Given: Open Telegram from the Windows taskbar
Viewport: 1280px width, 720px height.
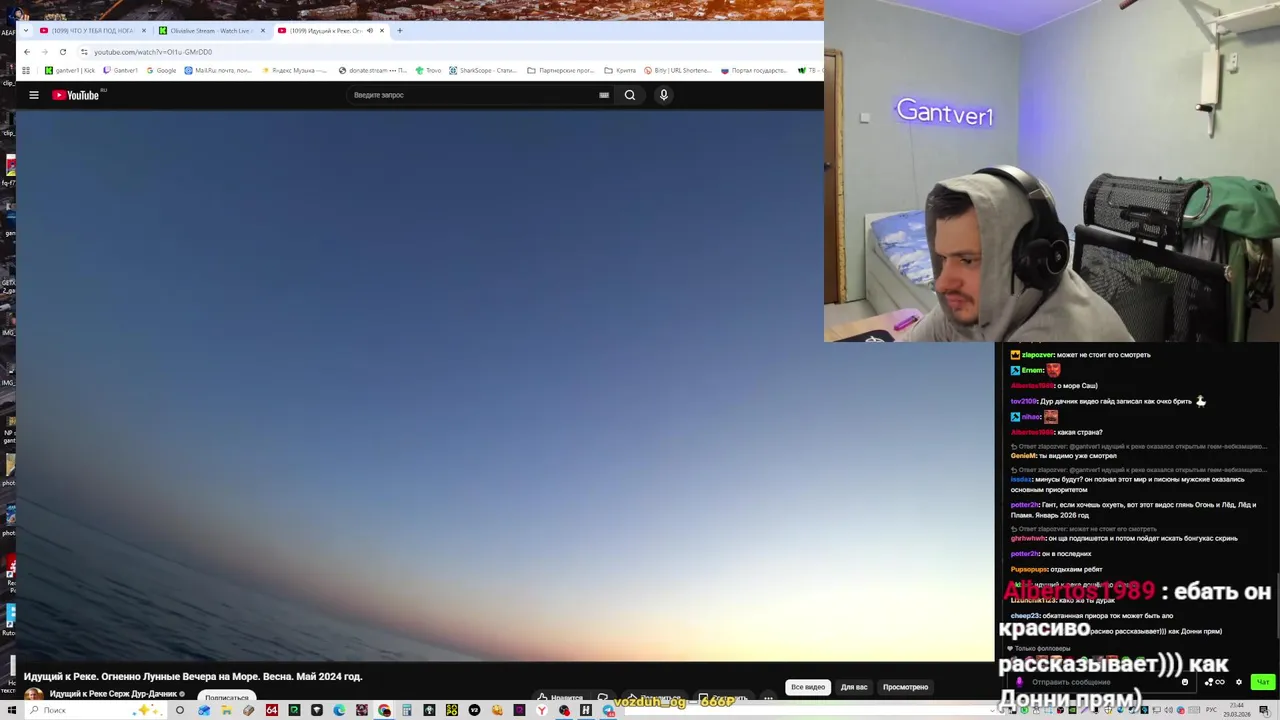Looking at the screenshot, I should click(x=609, y=710).
